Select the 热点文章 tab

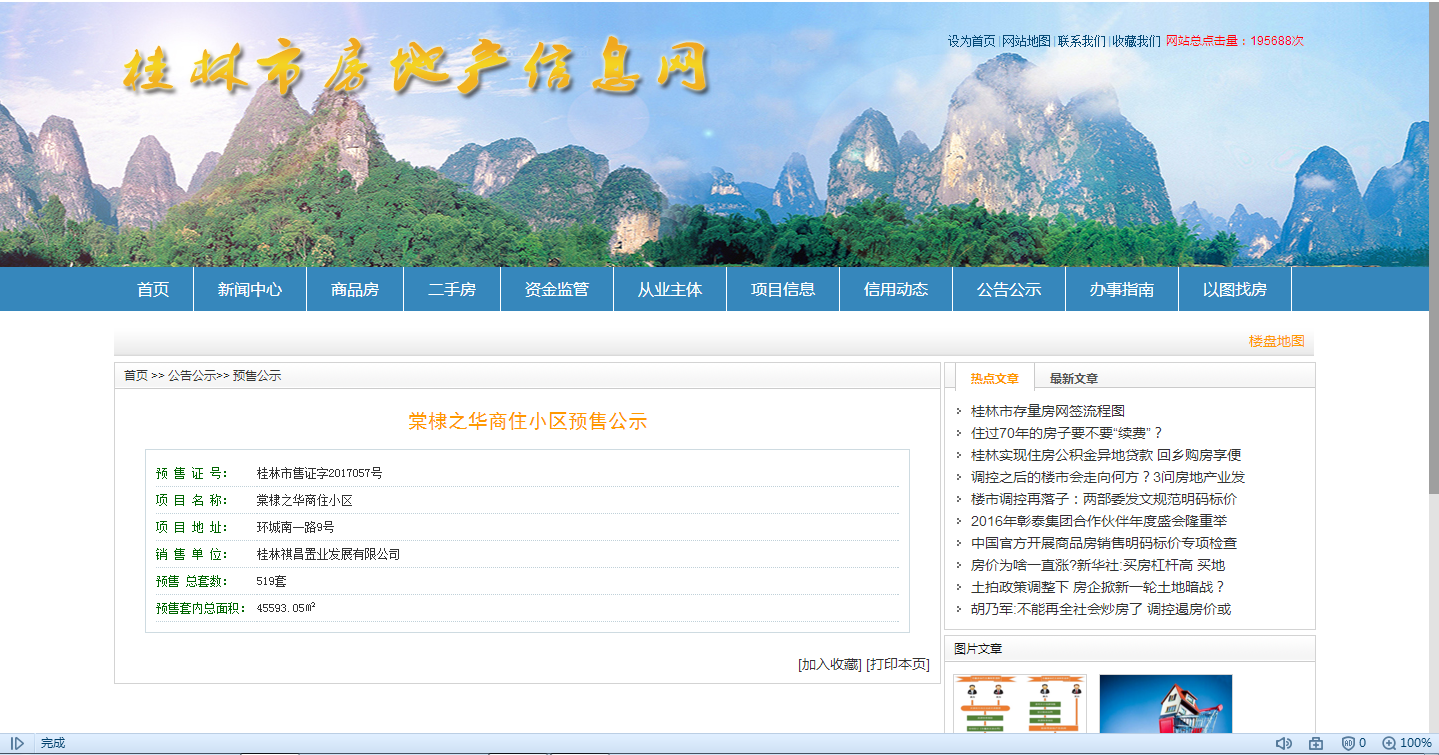pyautogui.click(x=994, y=378)
